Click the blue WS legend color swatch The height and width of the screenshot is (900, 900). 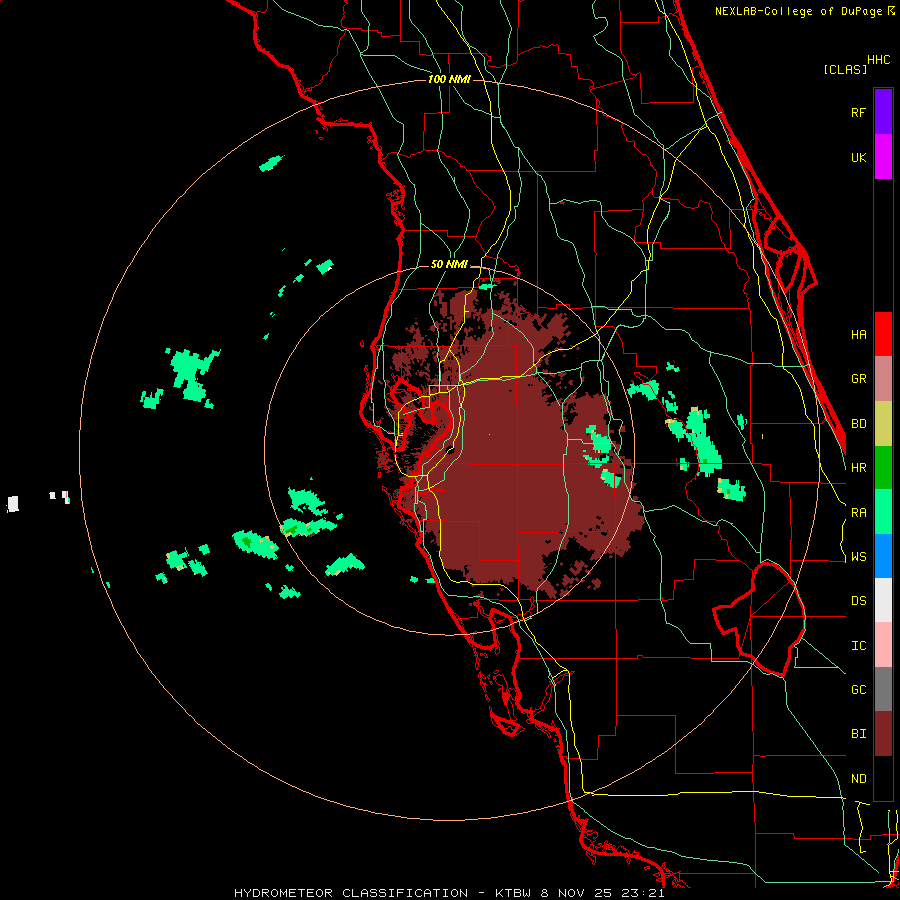[883, 556]
